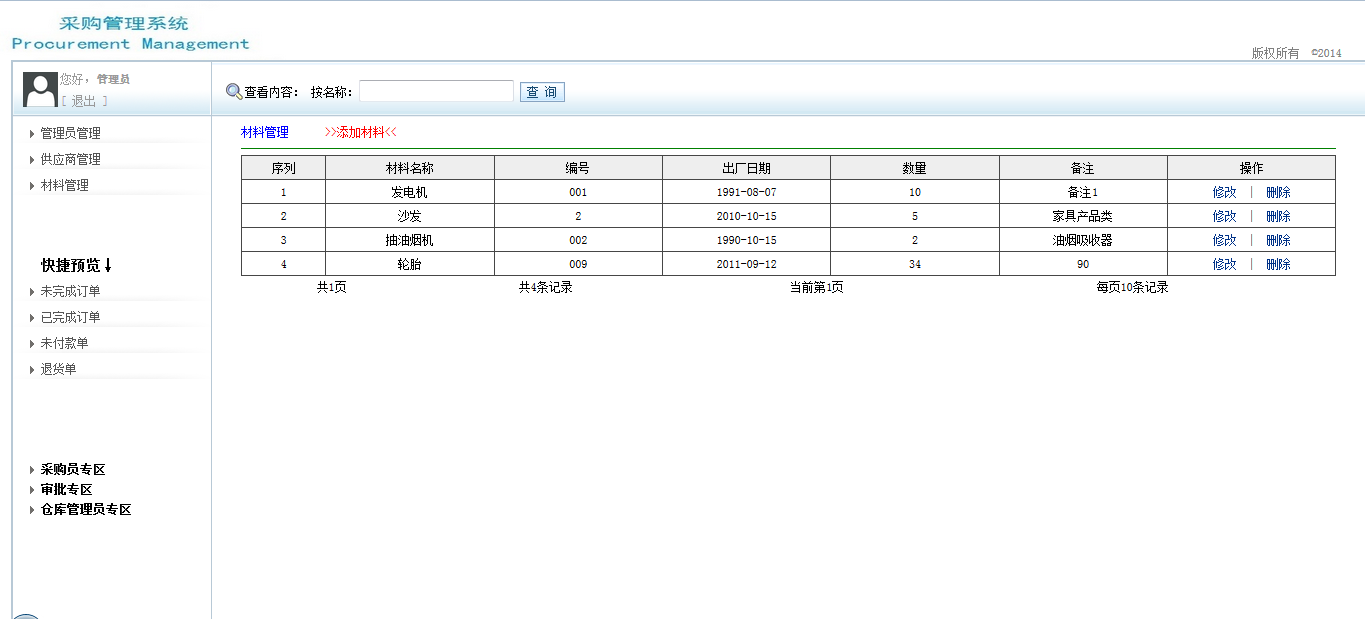Click the 采购管理系统 title logo
This screenshot has height=619, width=1365.
point(124,24)
